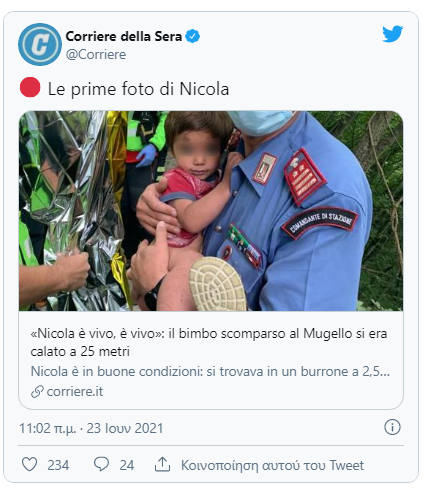The height and width of the screenshot is (493, 426).
Task: Open tweet timestamp 11:02 π.μ. 23 Ιουν 2021
Action: (91, 428)
